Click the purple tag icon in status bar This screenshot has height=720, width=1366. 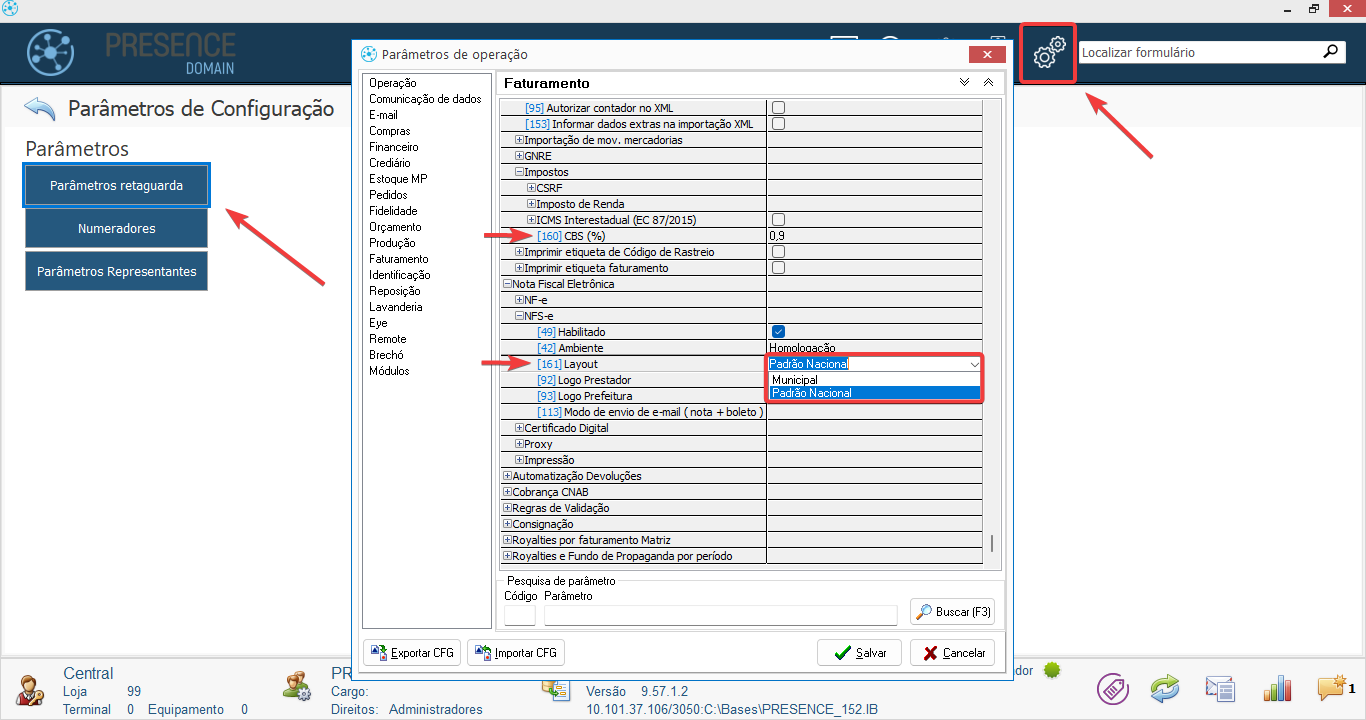[1112, 688]
